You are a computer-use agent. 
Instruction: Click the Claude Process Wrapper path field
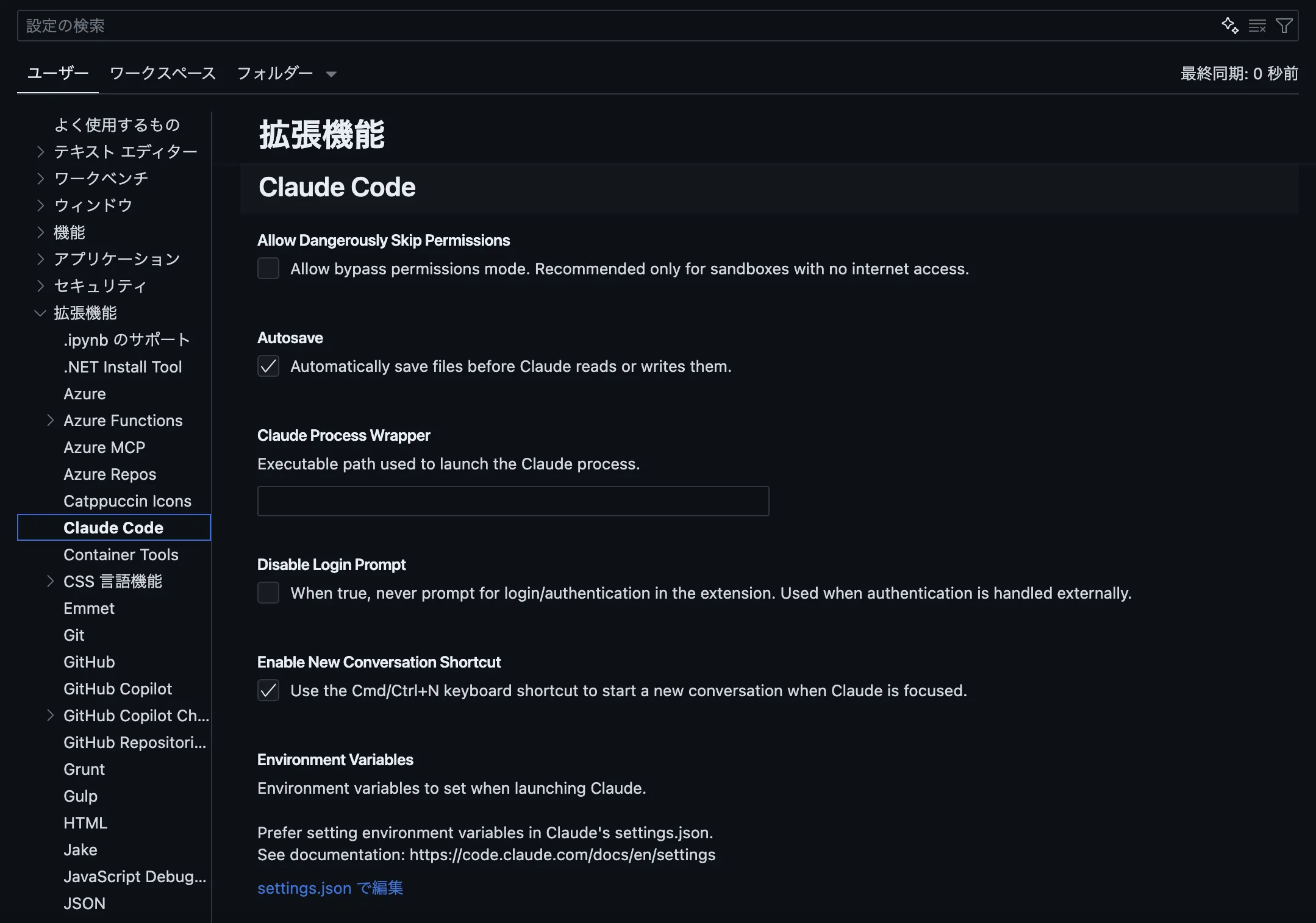tap(513, 501)
